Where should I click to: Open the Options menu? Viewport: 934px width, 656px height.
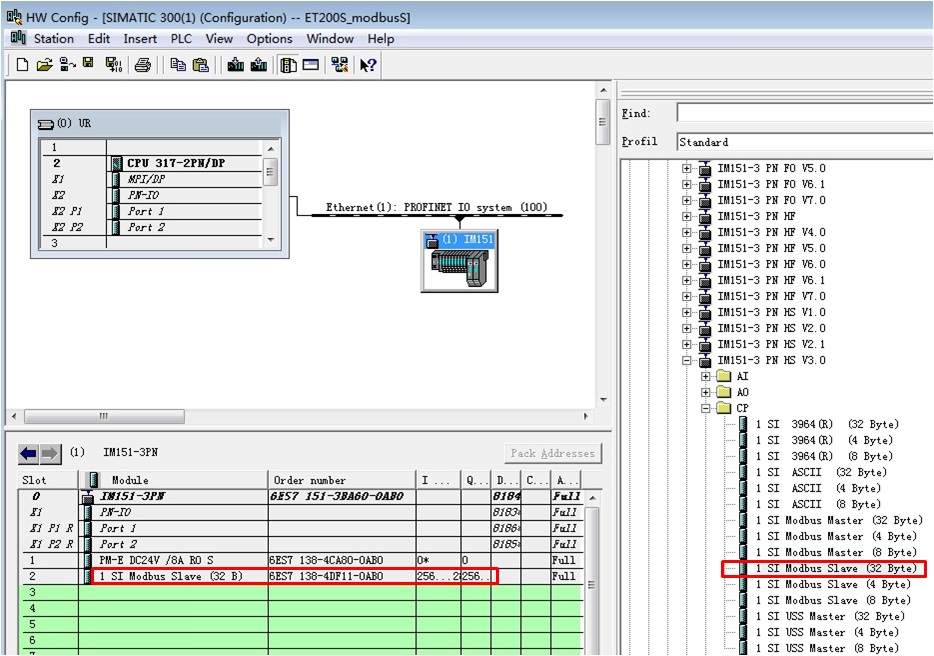(269, 39)
